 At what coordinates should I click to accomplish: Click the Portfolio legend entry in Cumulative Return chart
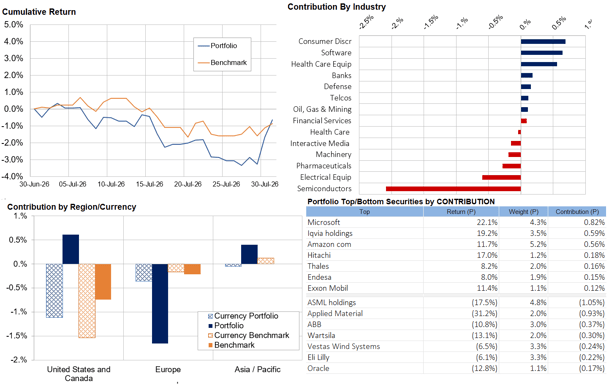218,46
